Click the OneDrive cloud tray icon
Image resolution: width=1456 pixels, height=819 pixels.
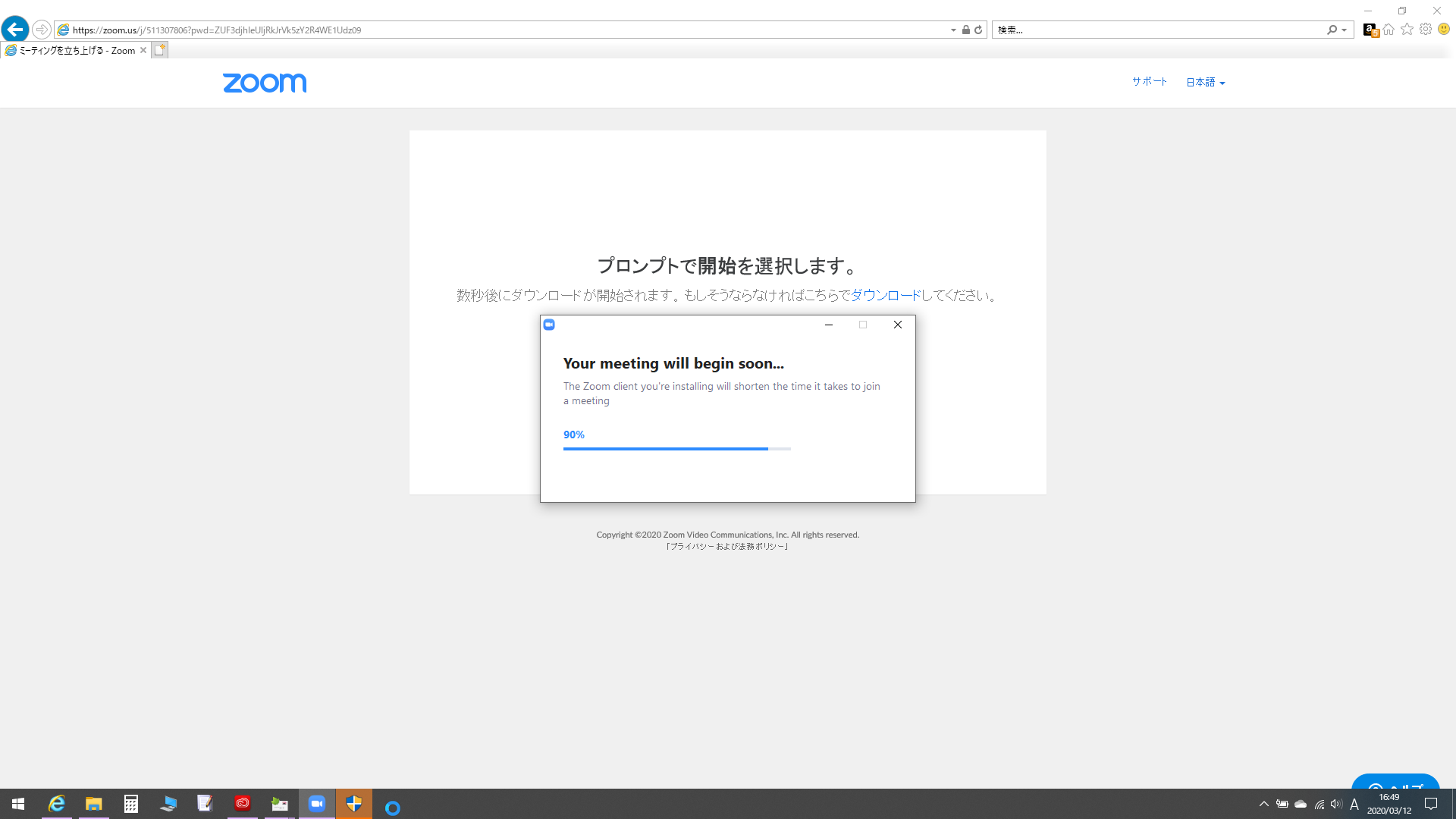click(x=1301, y=804)
